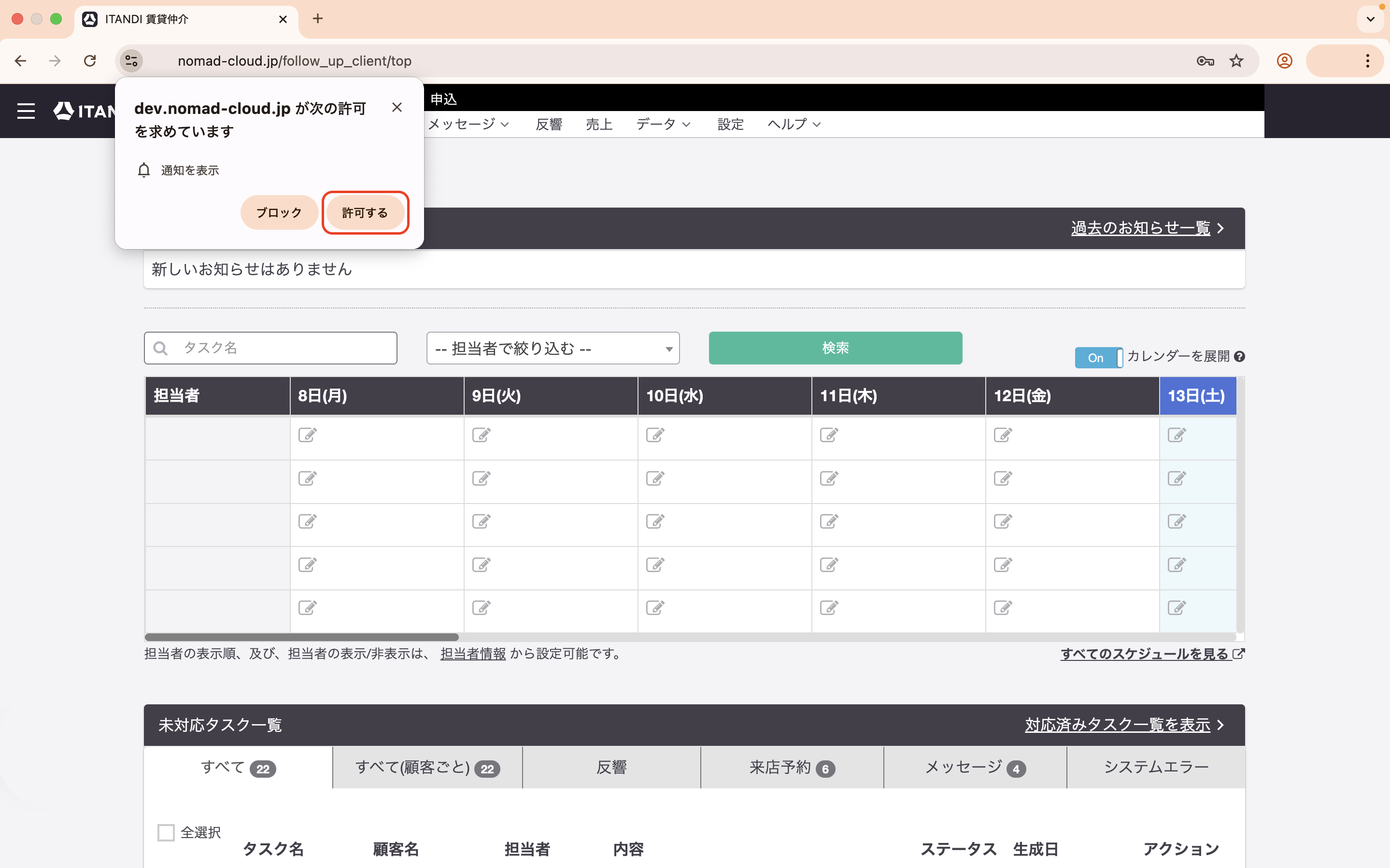This screenshot has width=1390, height=868.
Task: Close the ITANDI 賃貸仲介 tab
Action: click(x=283, y=19)
